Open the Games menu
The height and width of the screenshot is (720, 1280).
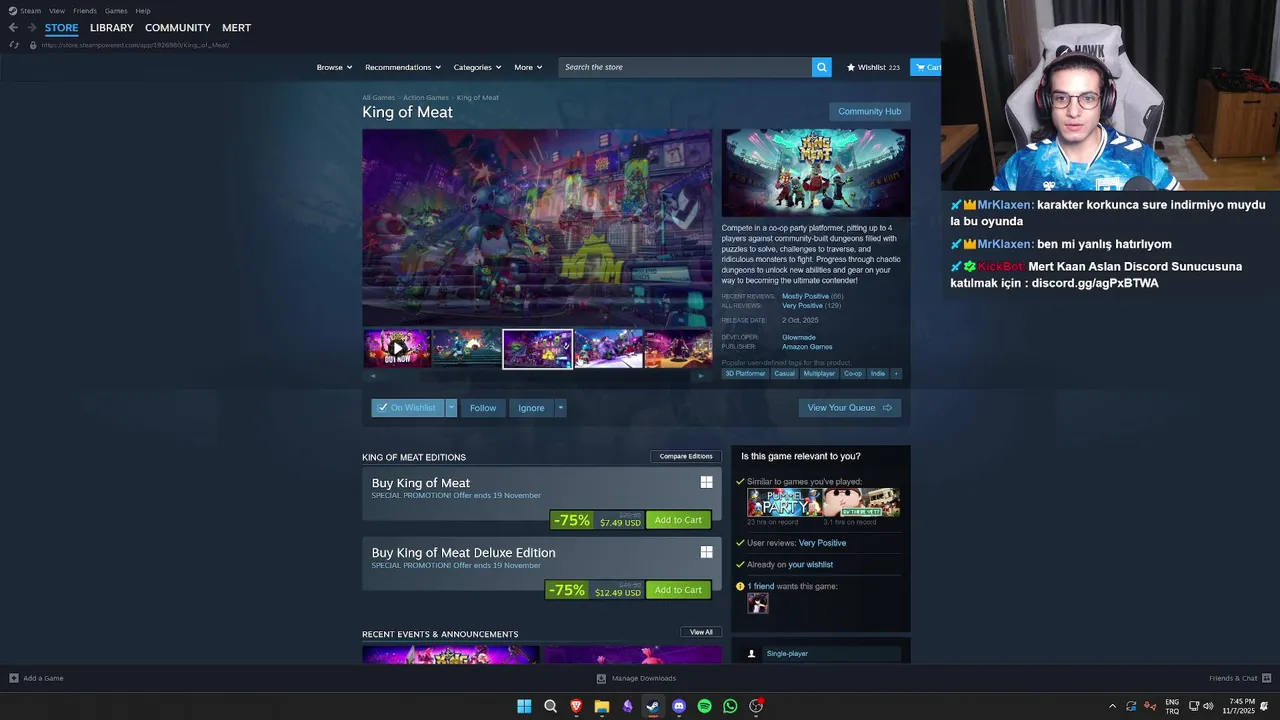tap(116, 11)
